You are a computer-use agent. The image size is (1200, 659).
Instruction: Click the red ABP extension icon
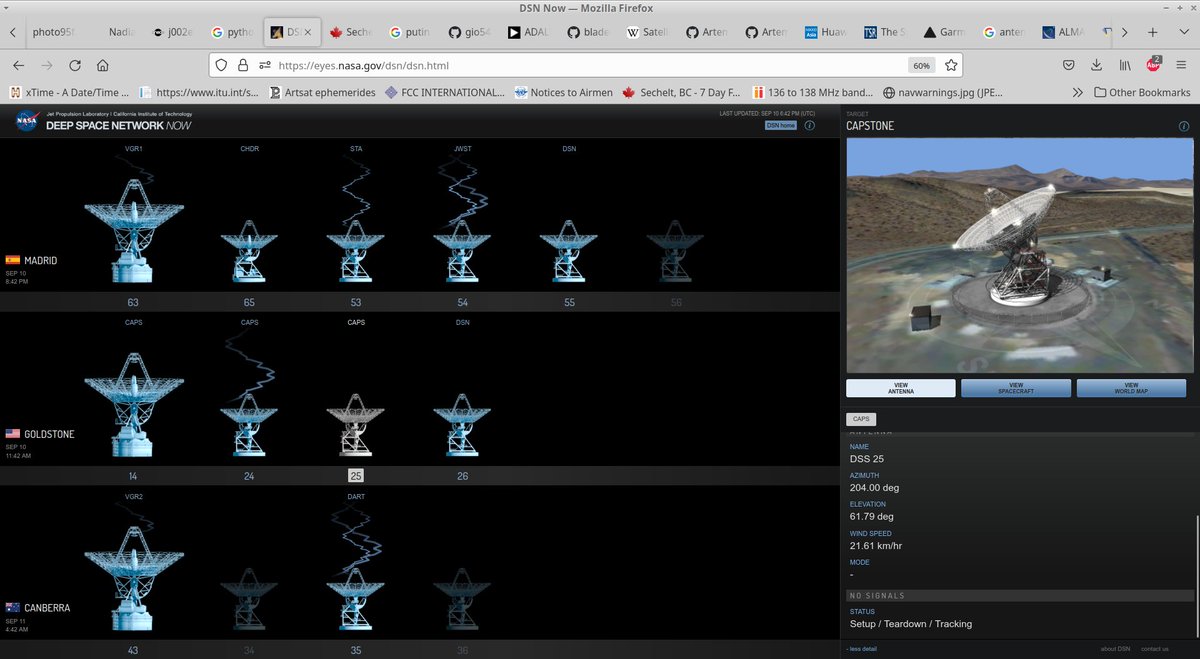1153,65
